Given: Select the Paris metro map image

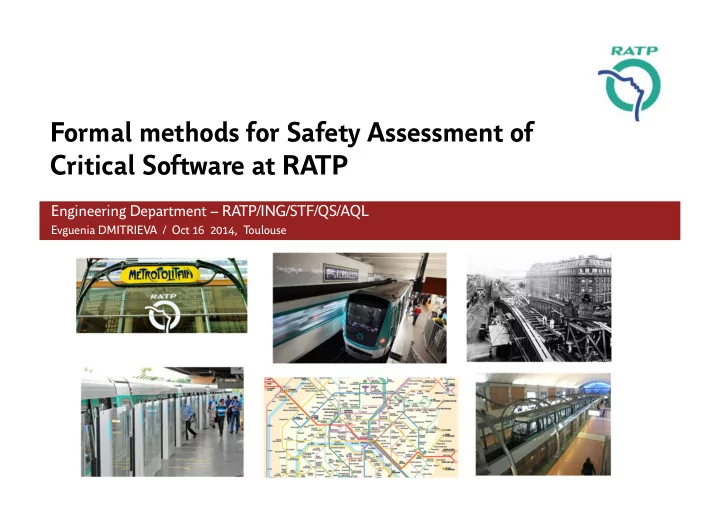Looking at the screenshot, I should (x=361, y=427).
